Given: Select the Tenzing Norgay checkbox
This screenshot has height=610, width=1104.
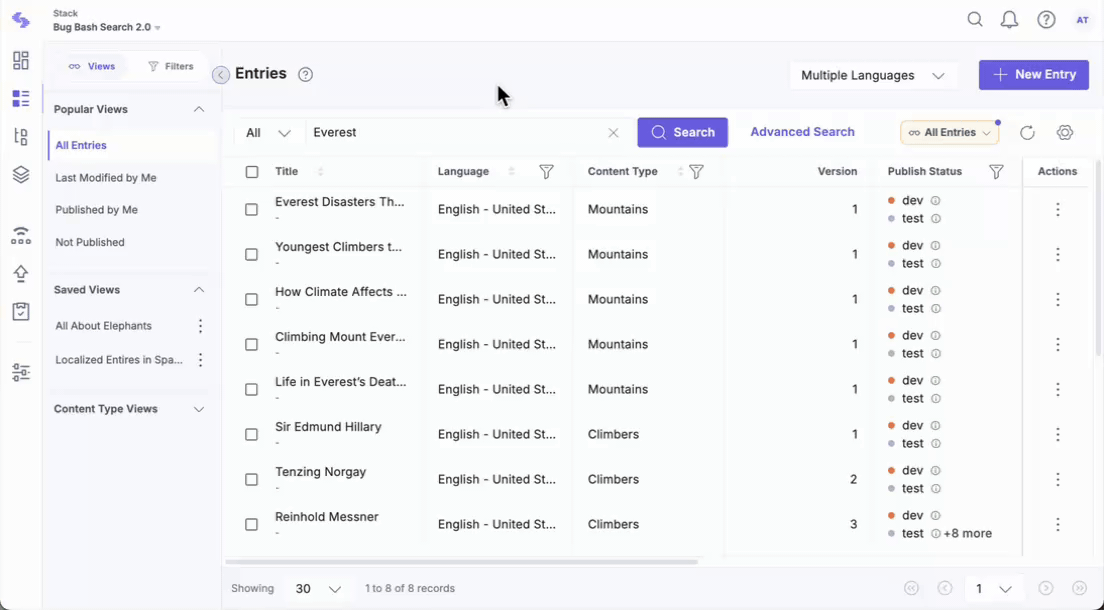Looking at the screenshot, I should [251, 480].
